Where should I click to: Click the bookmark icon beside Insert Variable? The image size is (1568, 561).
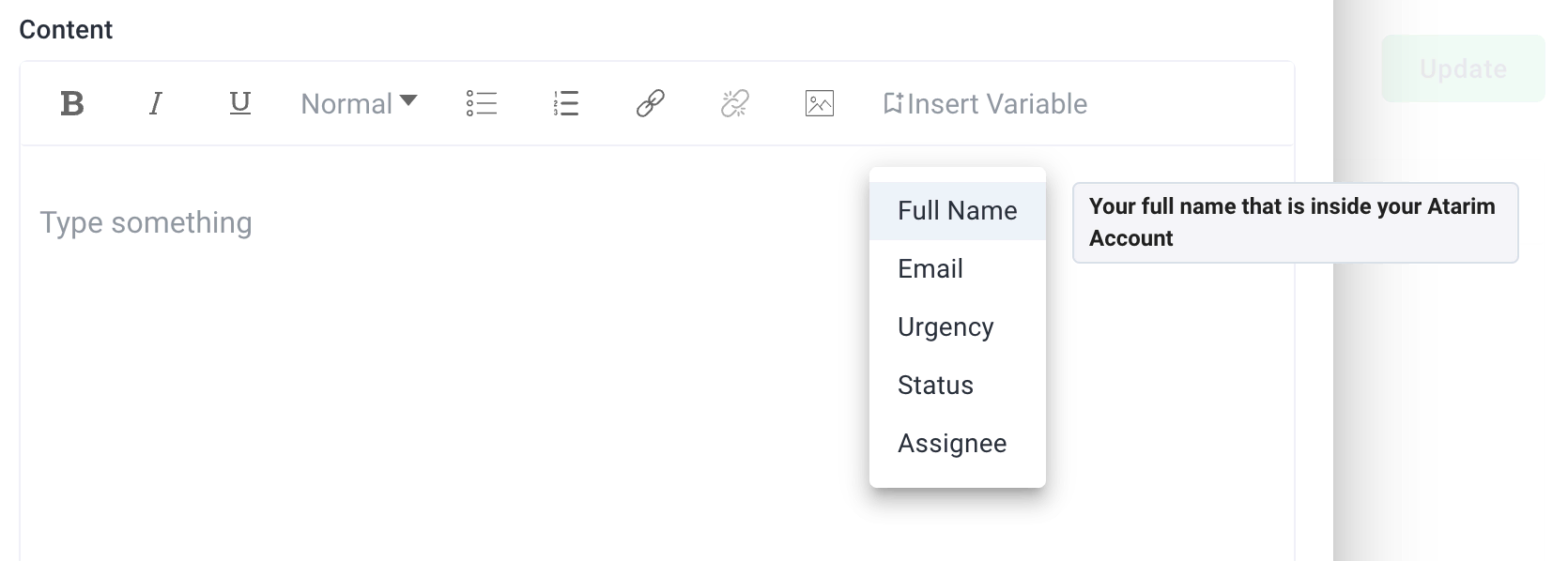[x=893, y=103]
